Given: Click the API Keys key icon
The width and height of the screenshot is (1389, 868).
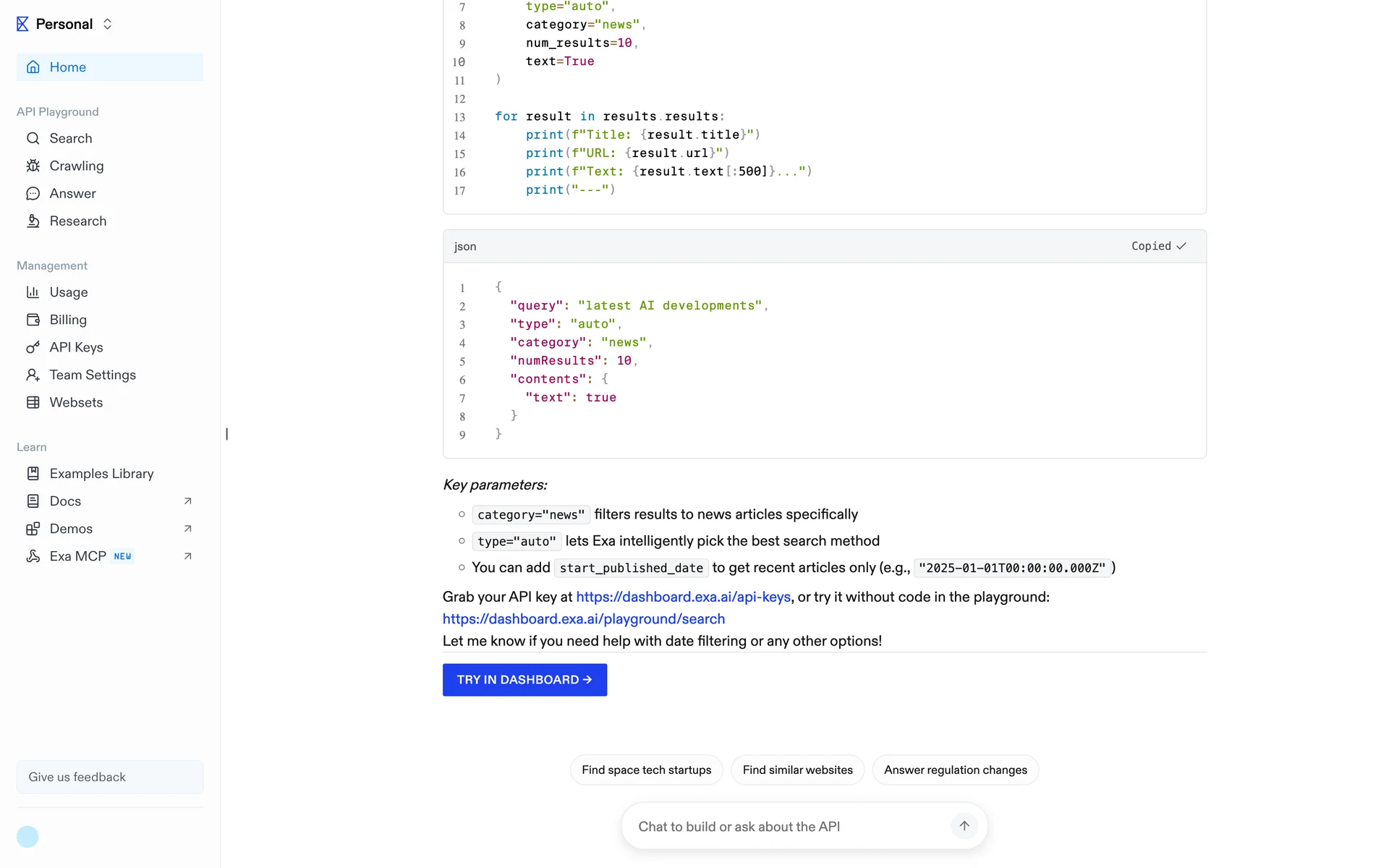Looking at the screenshot, I should click(33, 347).
